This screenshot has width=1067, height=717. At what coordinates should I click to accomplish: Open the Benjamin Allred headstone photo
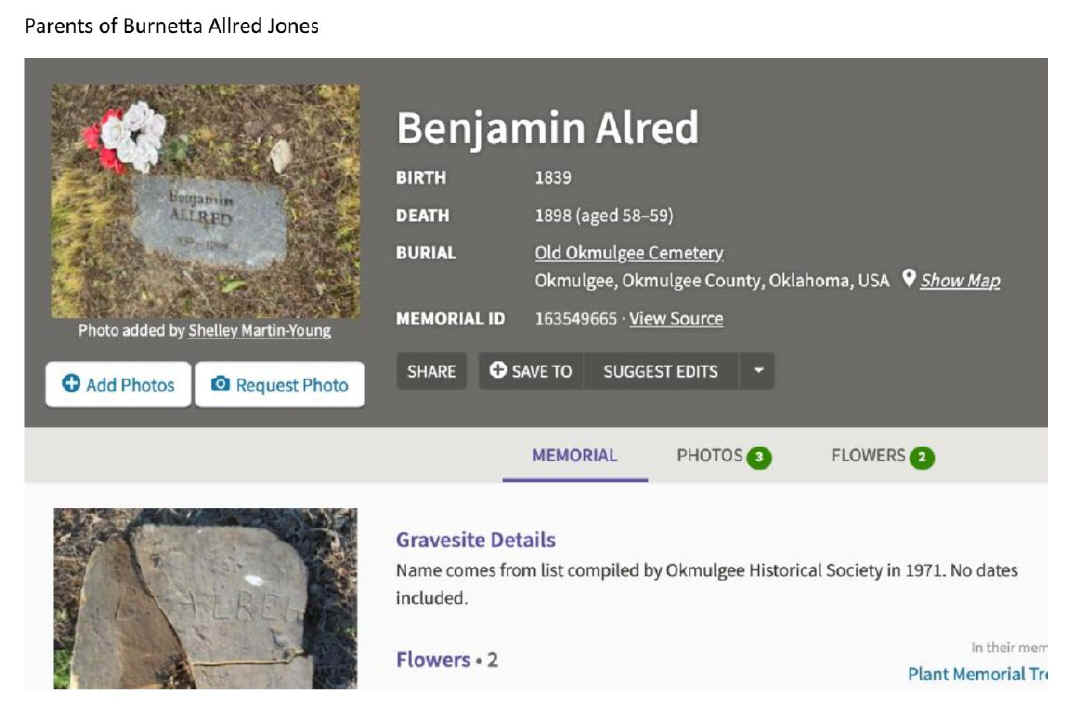click(205, 200)
